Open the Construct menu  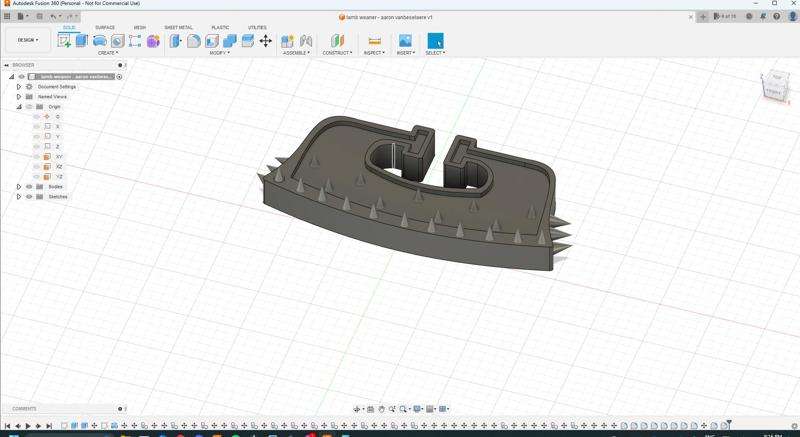(337, 53)
